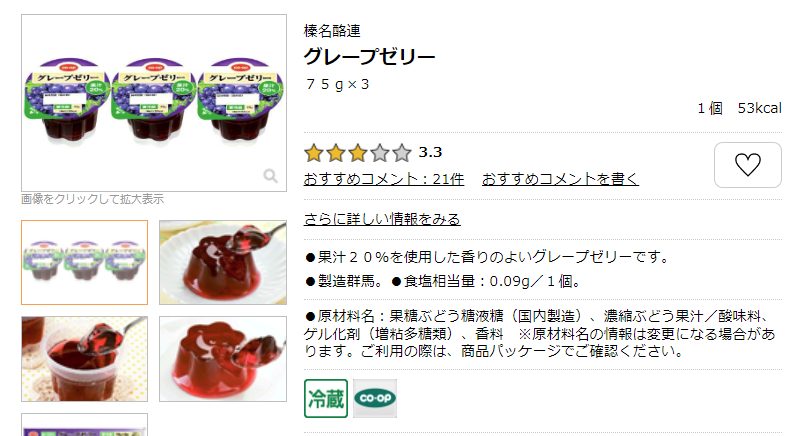Click the 3.3 rating score number
This screenshot has height=436, width=805.
(x=430, y=153)
